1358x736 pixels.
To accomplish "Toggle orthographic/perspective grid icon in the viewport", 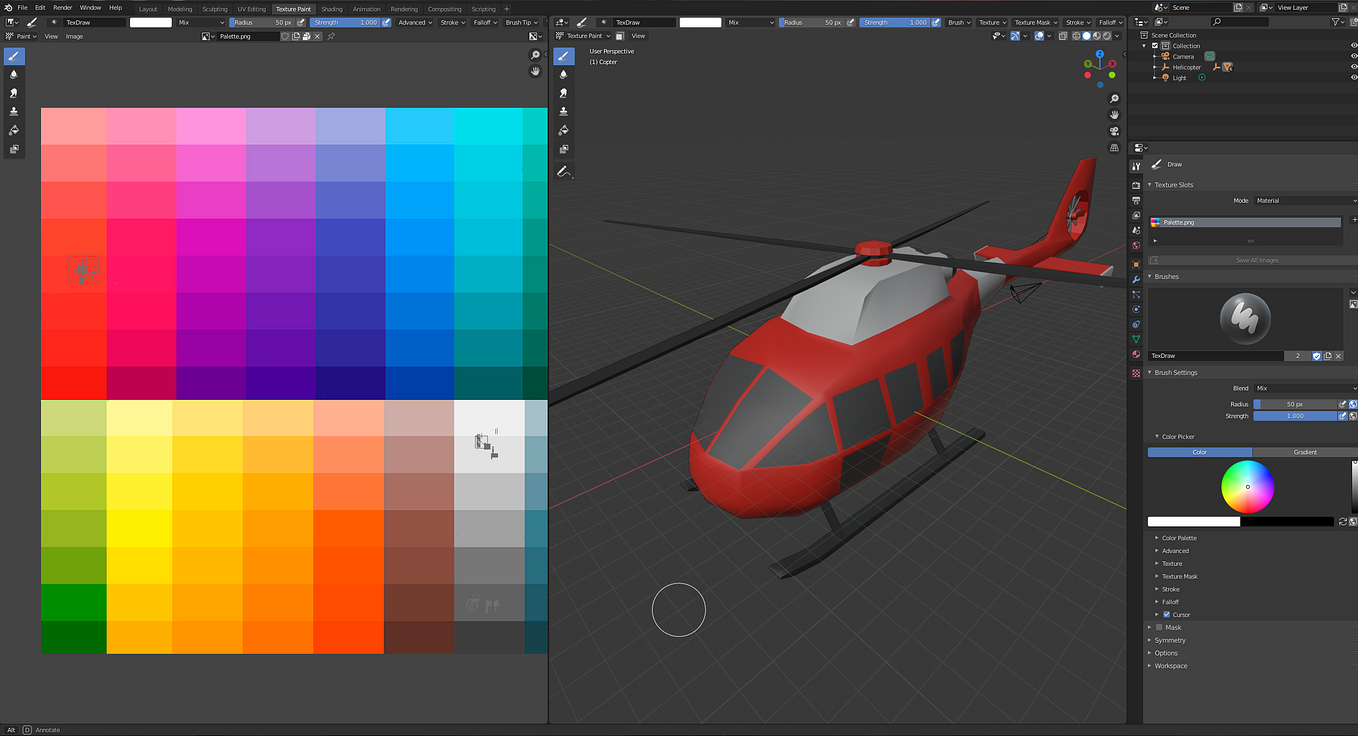I will 1114,148.
